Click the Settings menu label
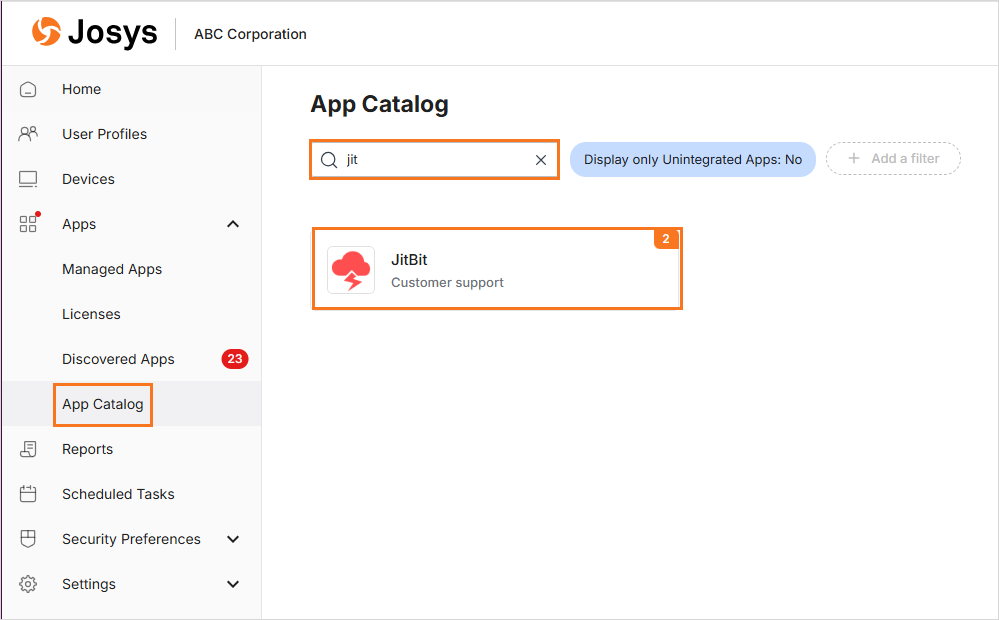 point(89,584)
